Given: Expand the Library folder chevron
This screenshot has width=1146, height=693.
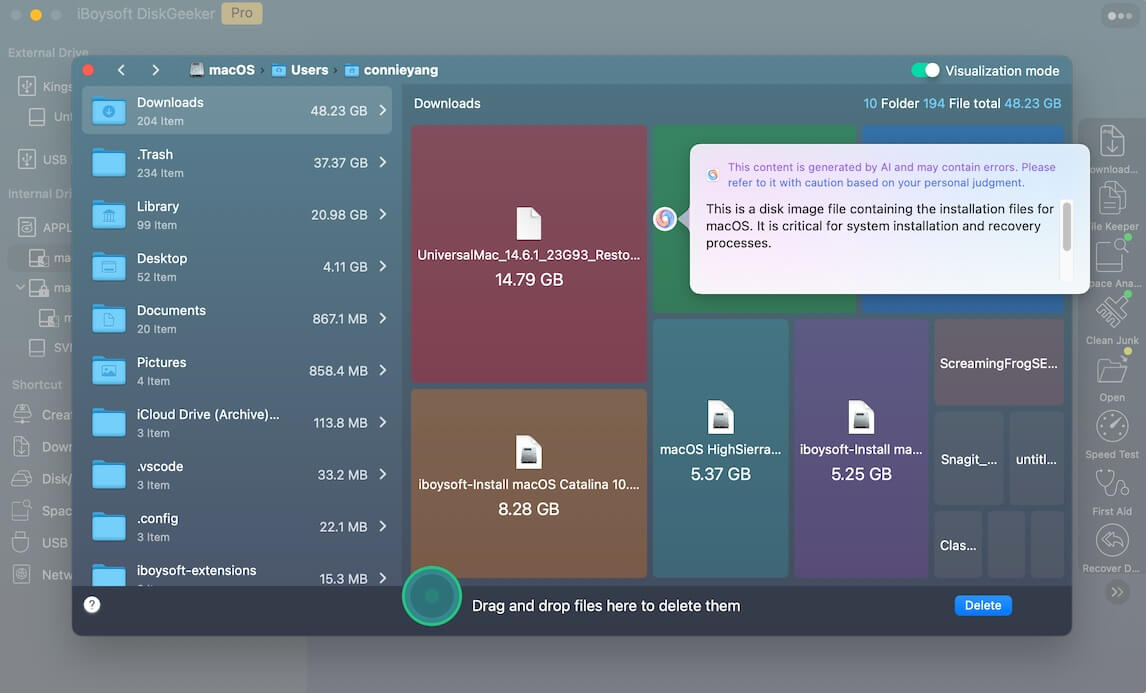Looking at the screenshot, I should click(x=383, y=215).
